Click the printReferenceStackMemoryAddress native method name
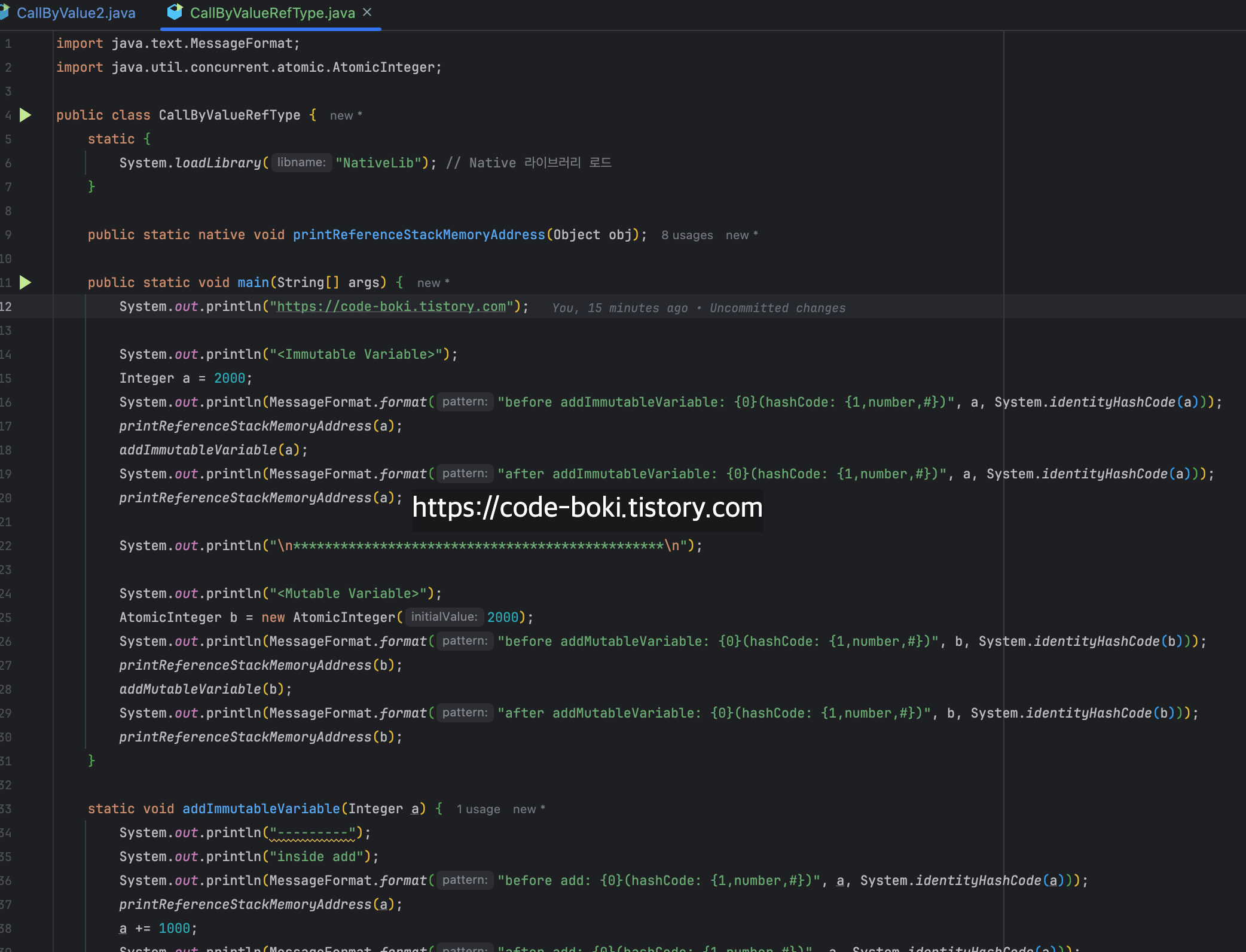This screenshot has width=1246, height=952. tap(419, 234)
